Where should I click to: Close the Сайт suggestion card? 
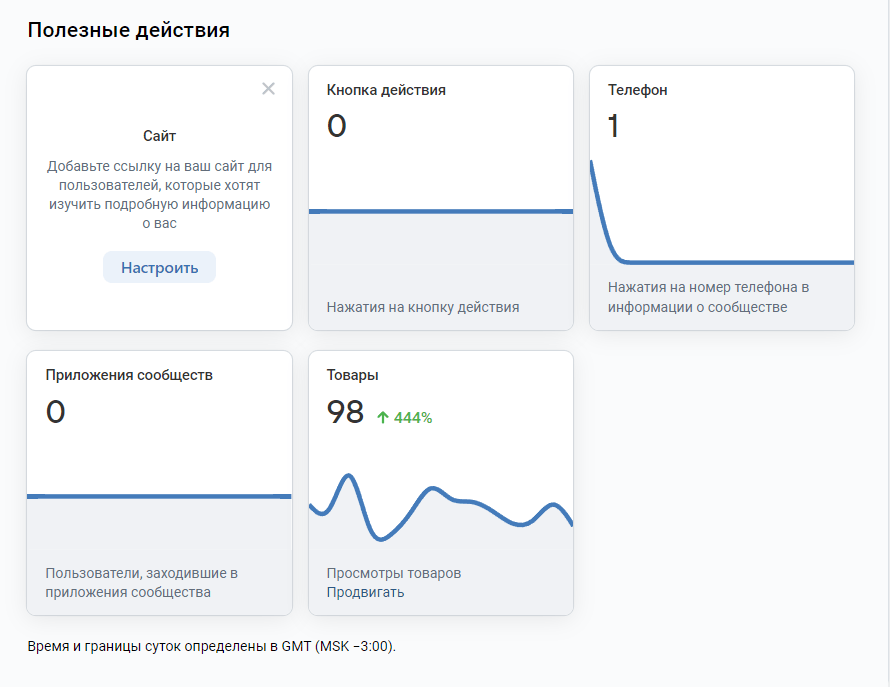click(268, 89)
